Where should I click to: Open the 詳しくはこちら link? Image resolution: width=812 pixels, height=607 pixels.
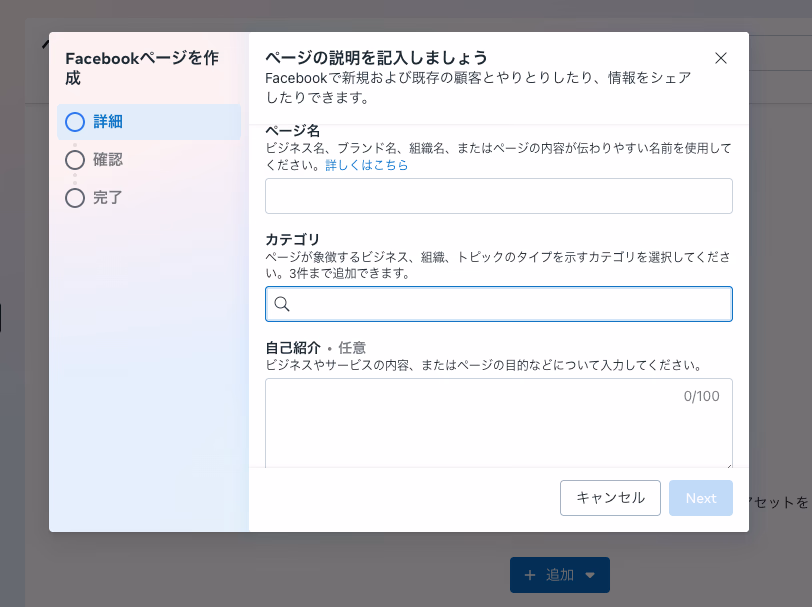pos(367,165)
